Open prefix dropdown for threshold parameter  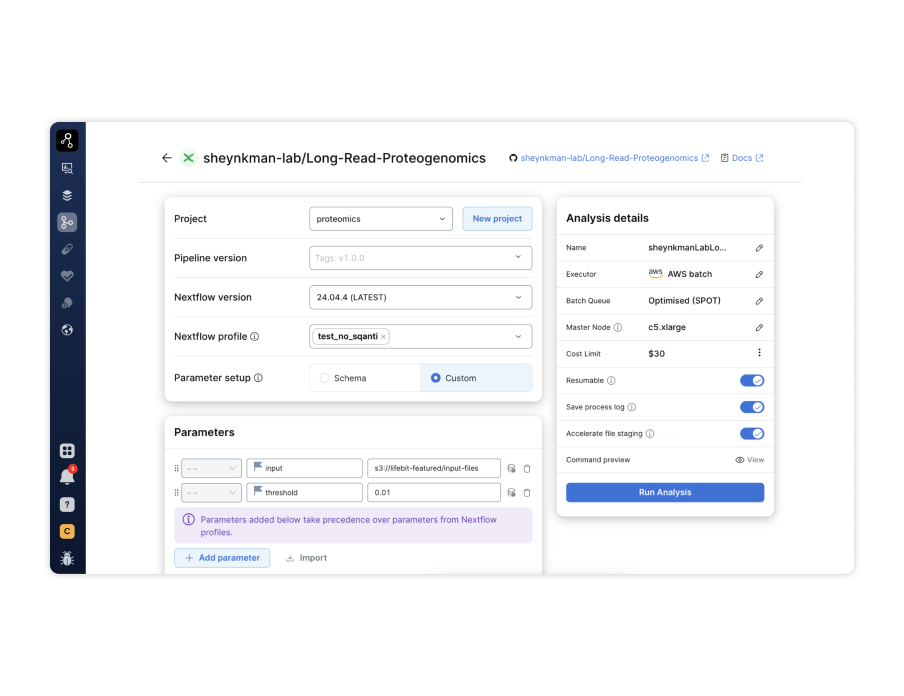[x=212, y=493]
